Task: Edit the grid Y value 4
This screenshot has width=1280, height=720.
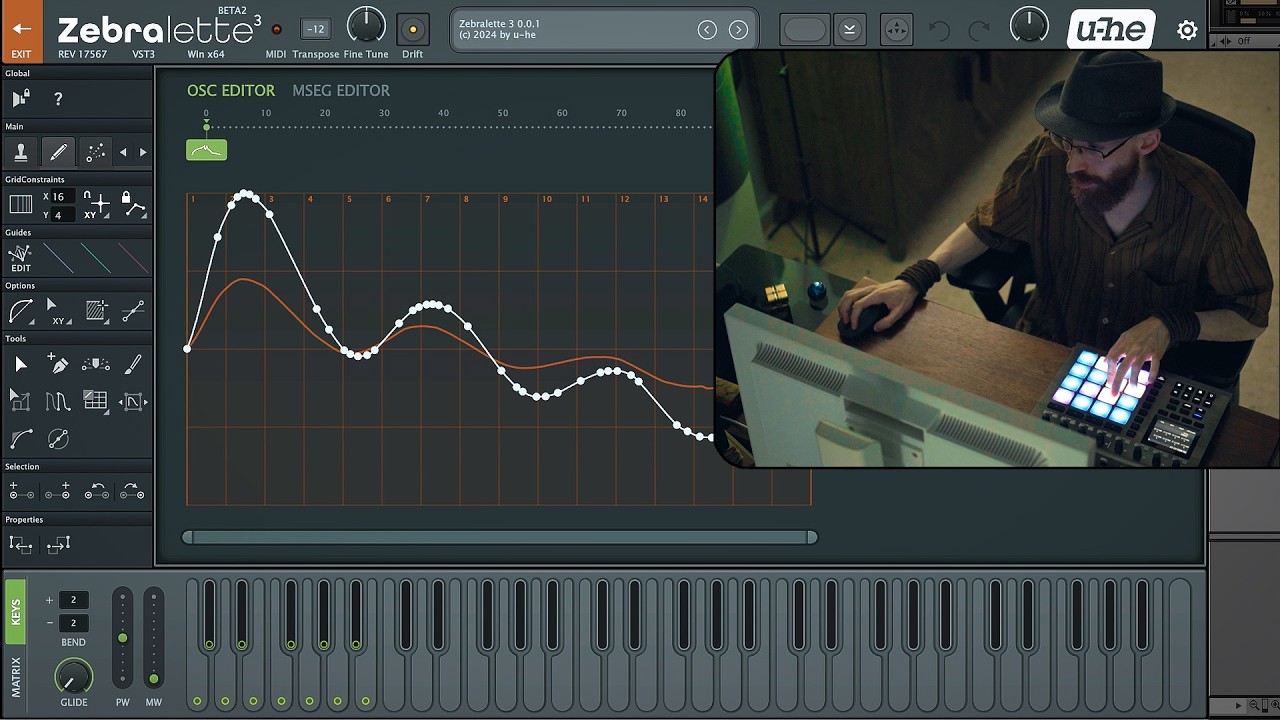Action: pos(62,215)
